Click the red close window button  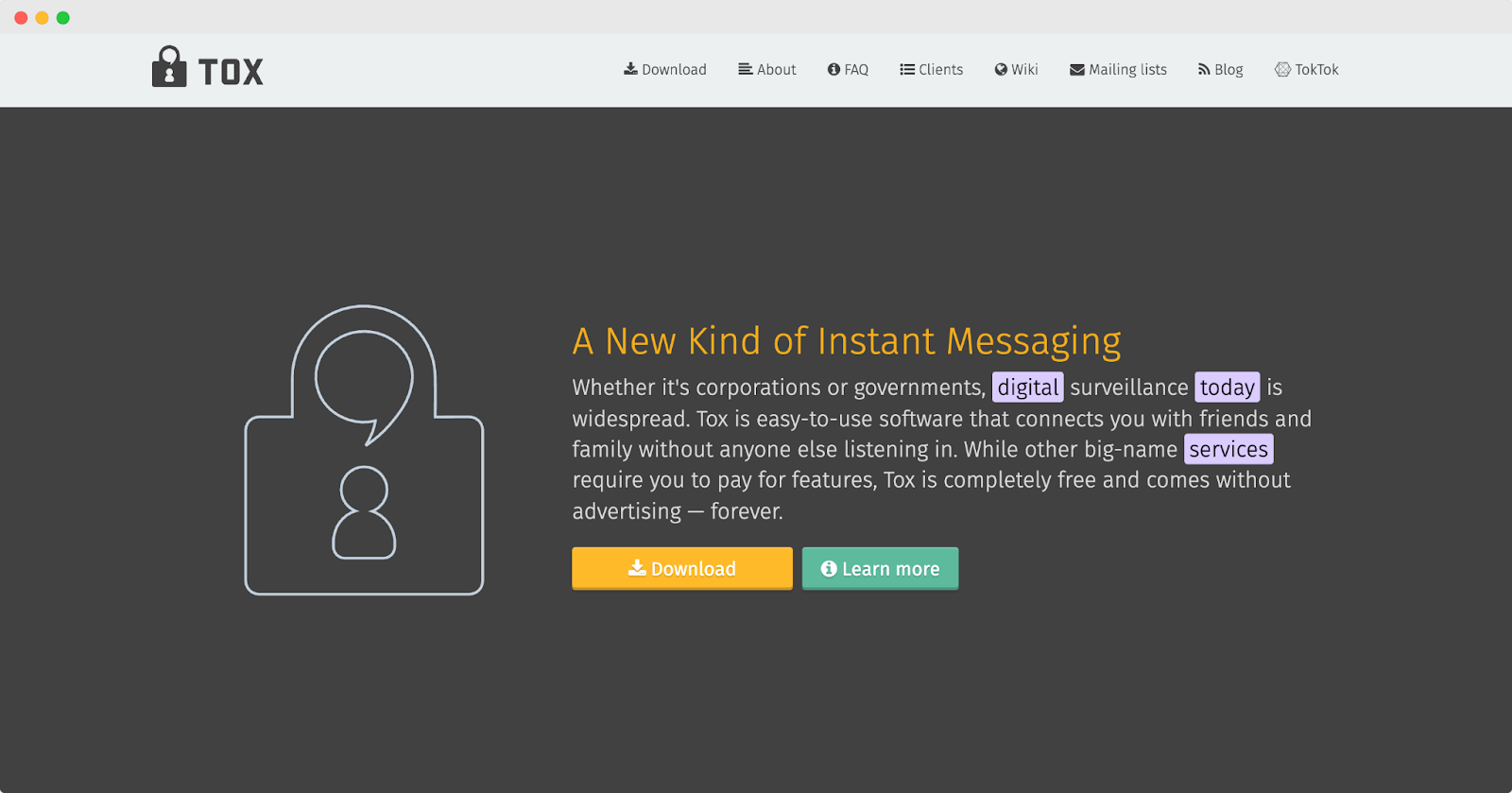coord(21,18)
